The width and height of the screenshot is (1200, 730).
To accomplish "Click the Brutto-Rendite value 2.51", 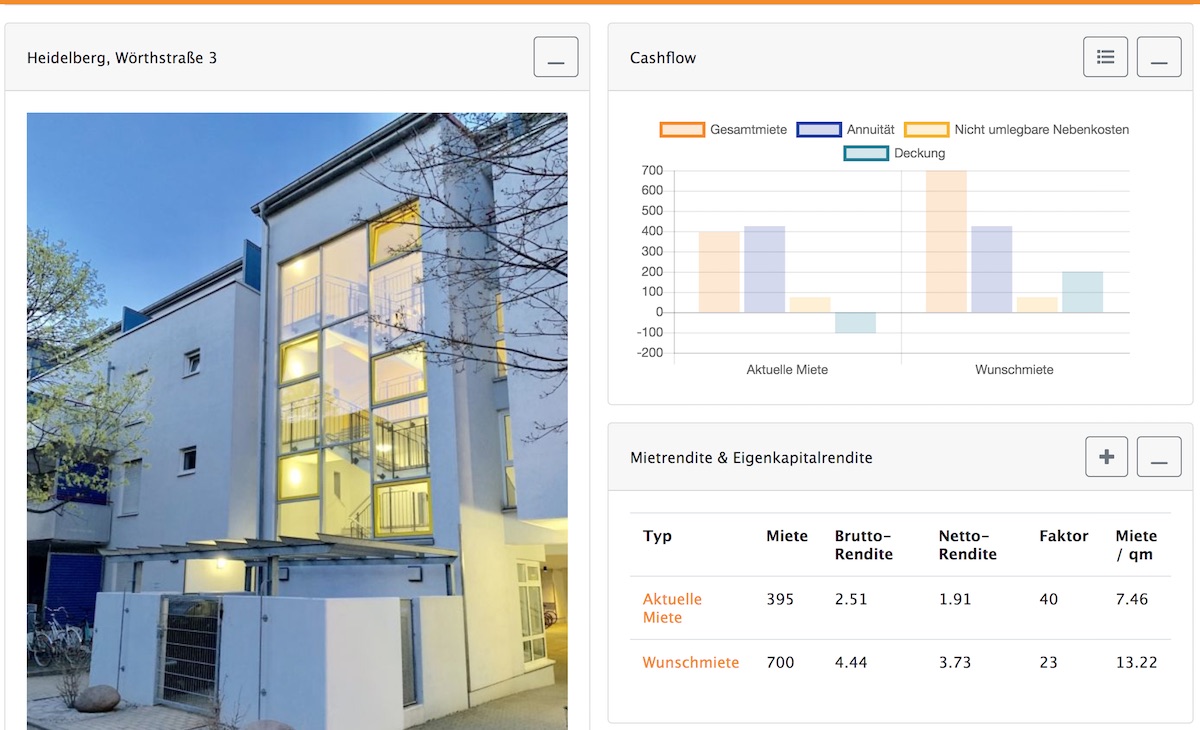I will pyautogui.click(x=851, y=599).
